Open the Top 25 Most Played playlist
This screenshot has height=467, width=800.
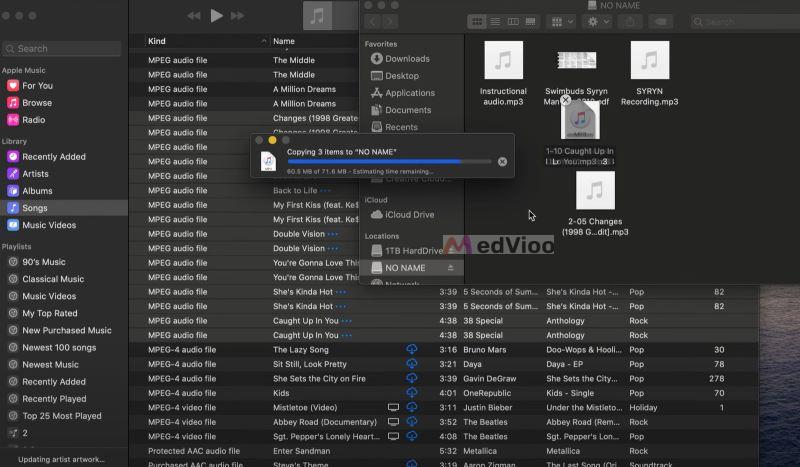[x=61, y=416]
